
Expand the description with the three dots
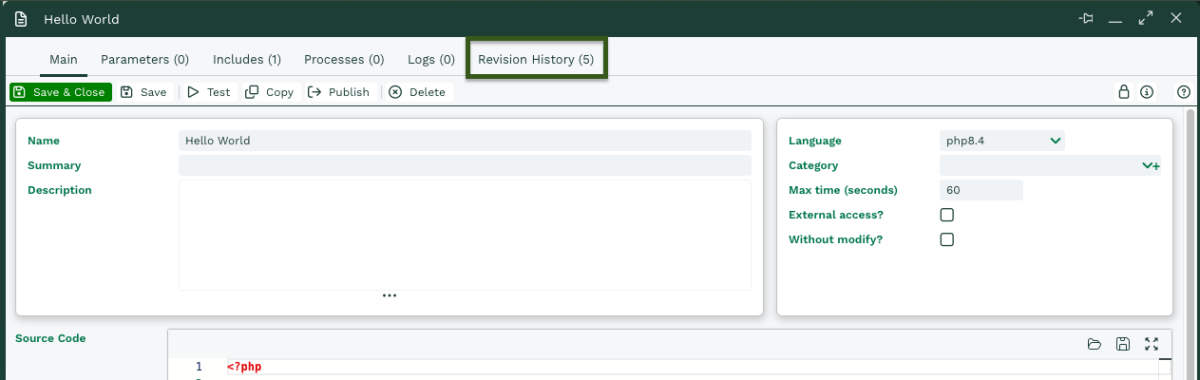(x=389, y=295)
